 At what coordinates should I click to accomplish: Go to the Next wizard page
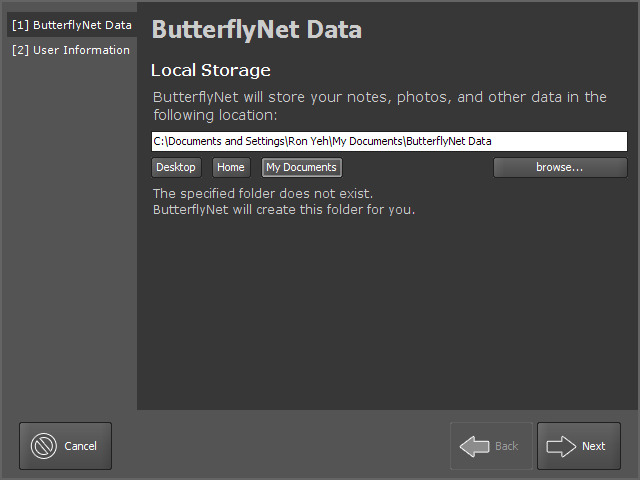pyautogui.click(x=579, y=446)
